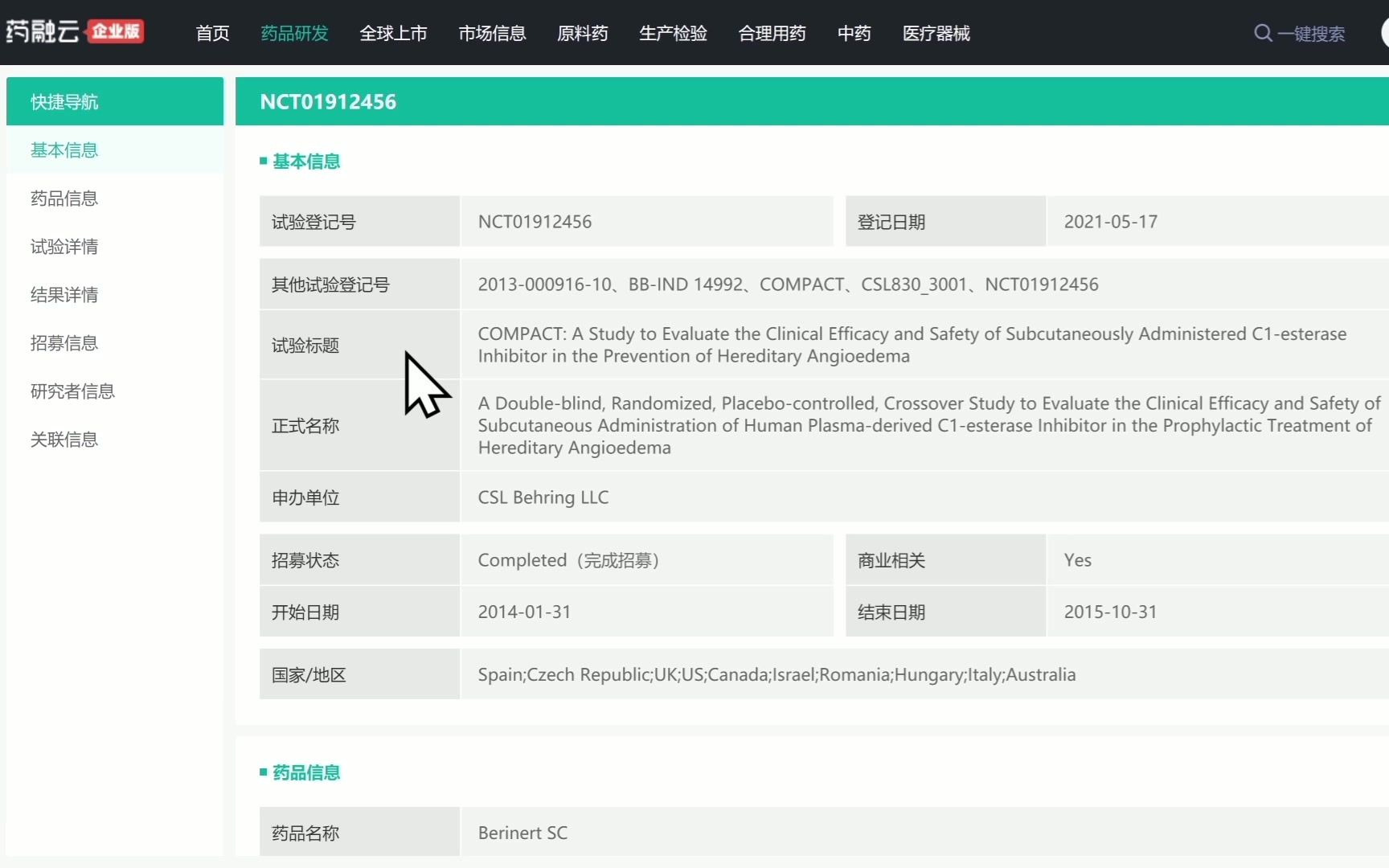The width and height of the screenshot is (1389, 868).
Task: Open 医疗器械 in the top bar
Action: point(936,33)
